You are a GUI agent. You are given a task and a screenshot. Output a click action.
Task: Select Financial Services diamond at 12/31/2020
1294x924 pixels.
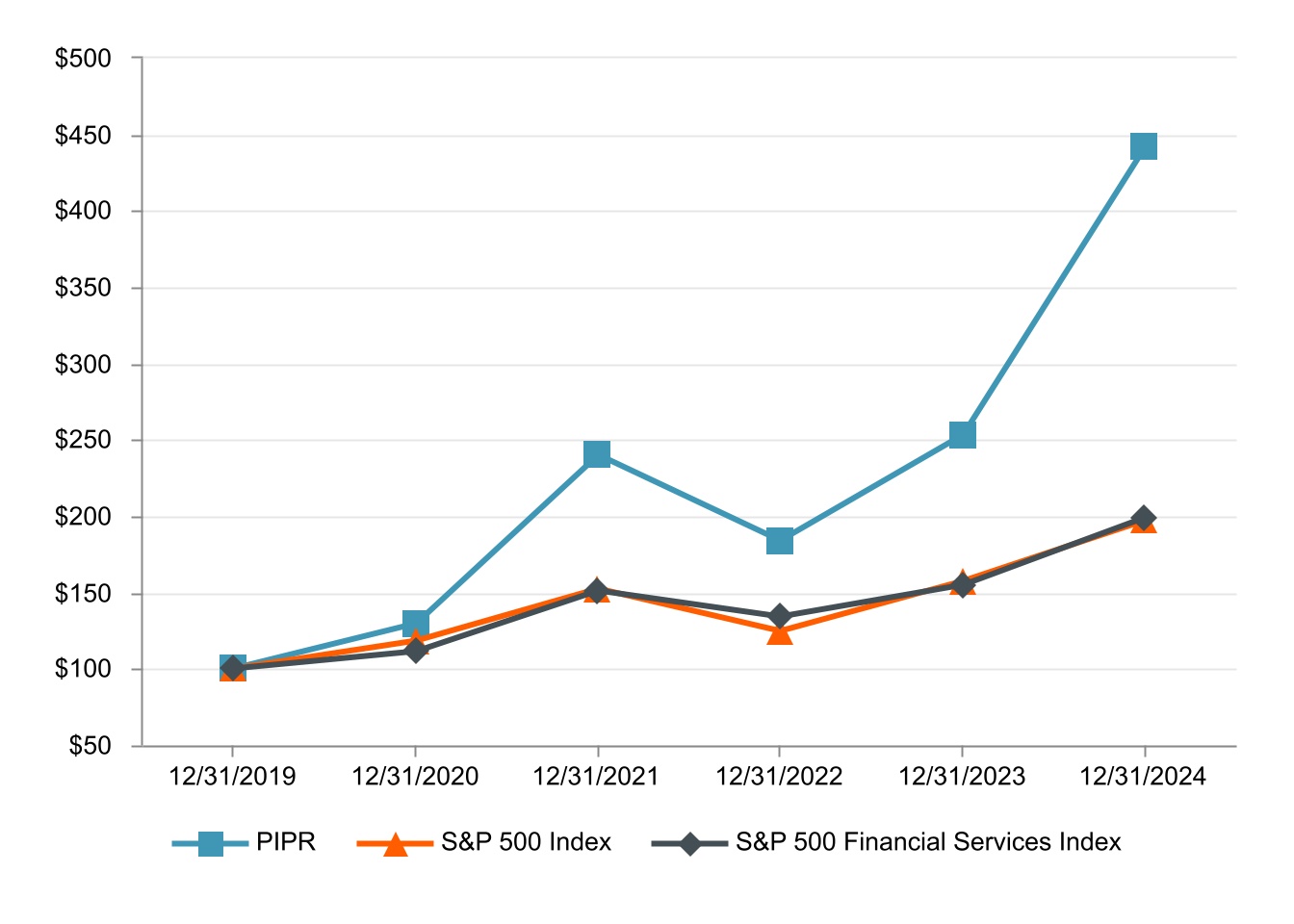click(x=415, y=651)
